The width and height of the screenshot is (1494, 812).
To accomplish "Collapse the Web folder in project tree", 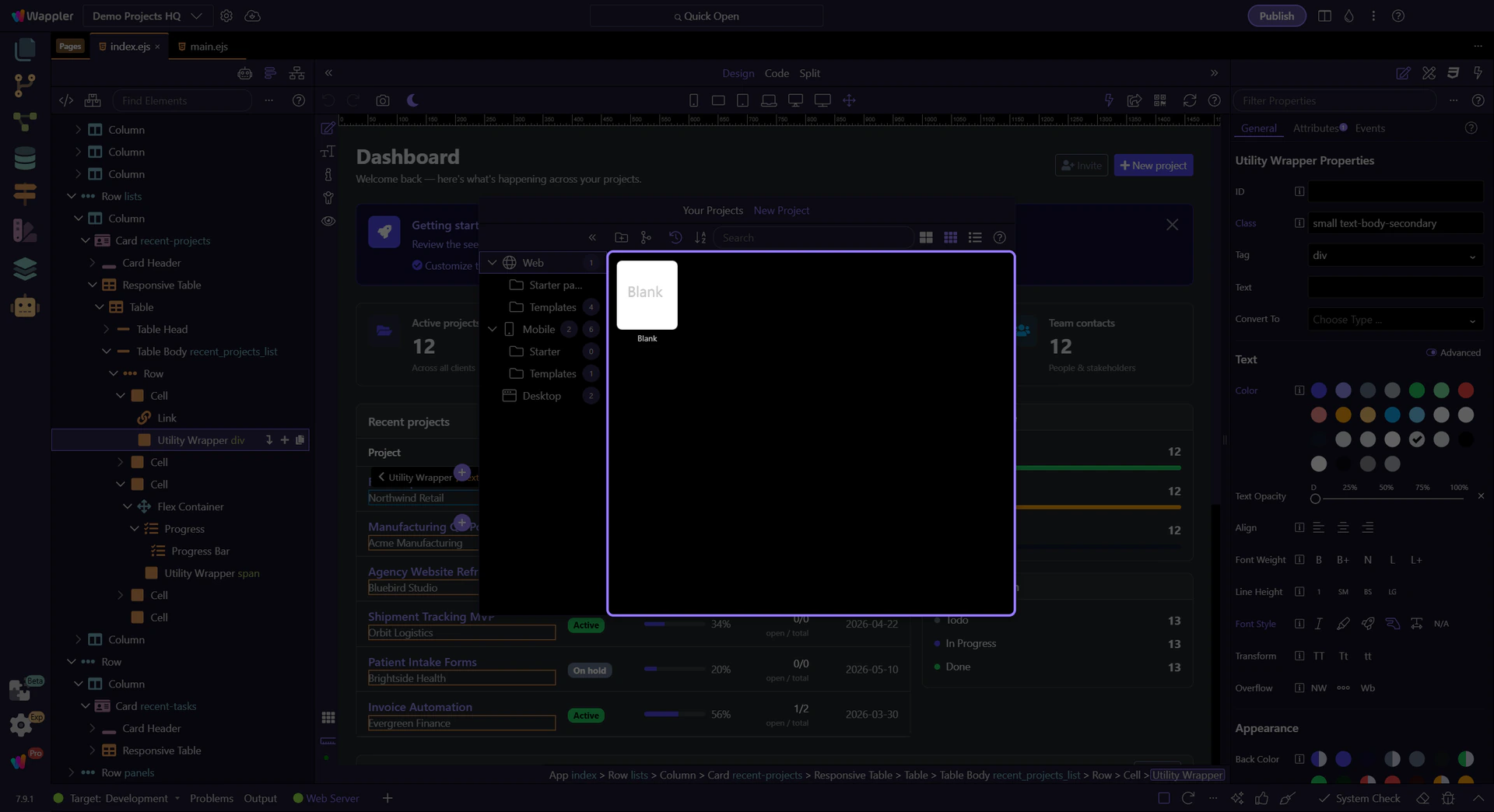I will pyautogui.click(x=492, y=263).
